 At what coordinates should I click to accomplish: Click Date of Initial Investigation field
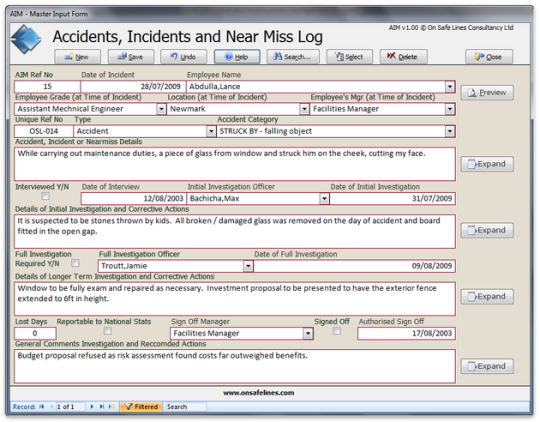tap(393, 198)
